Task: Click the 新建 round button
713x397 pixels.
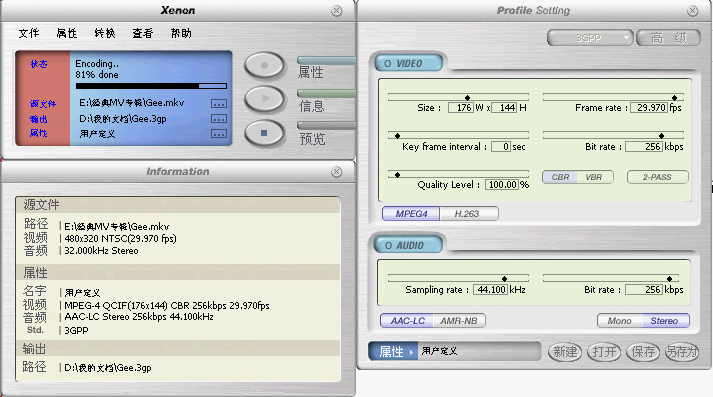Action: (x=565, y=352)
